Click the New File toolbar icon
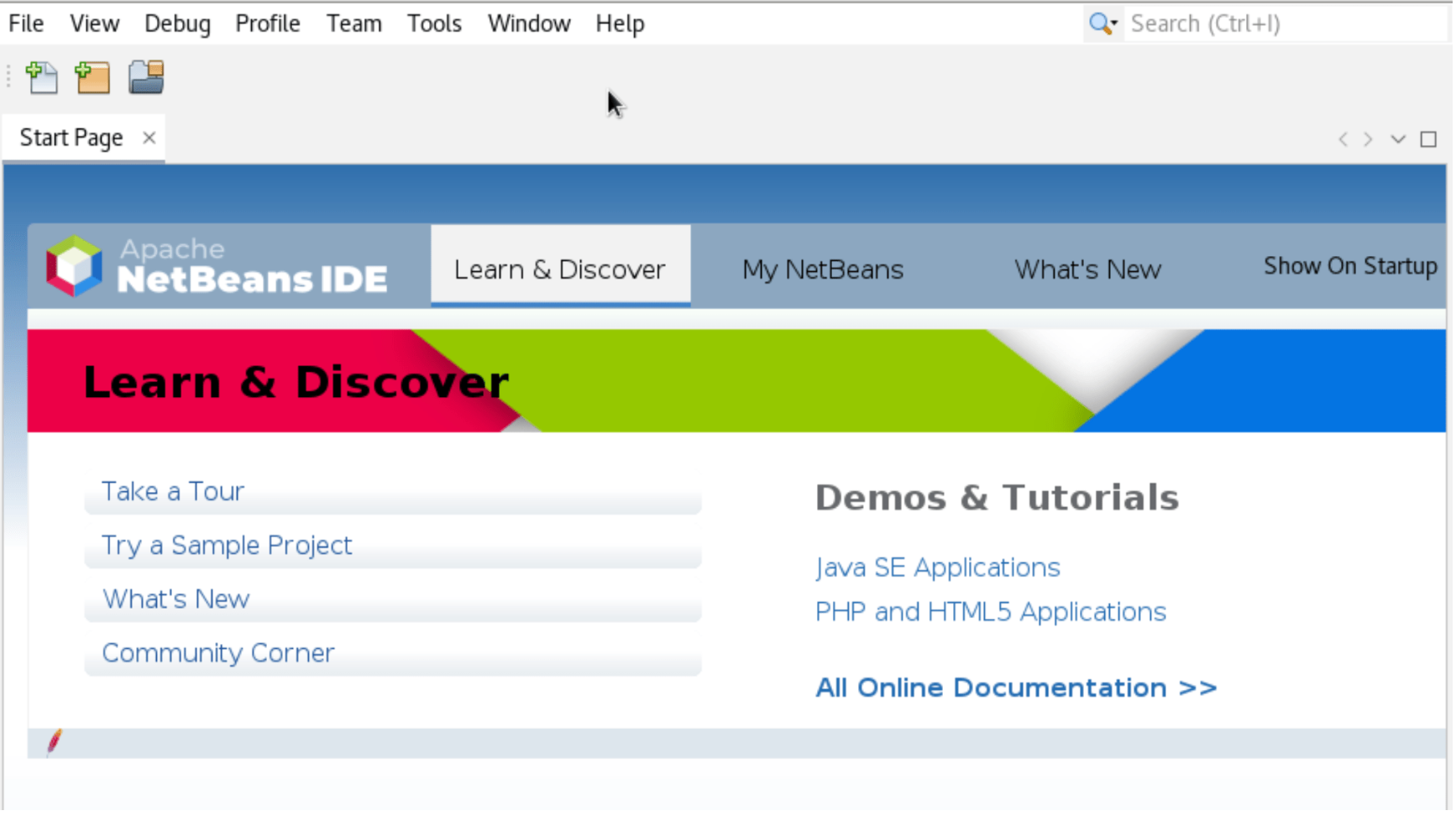 click(43, 77)
